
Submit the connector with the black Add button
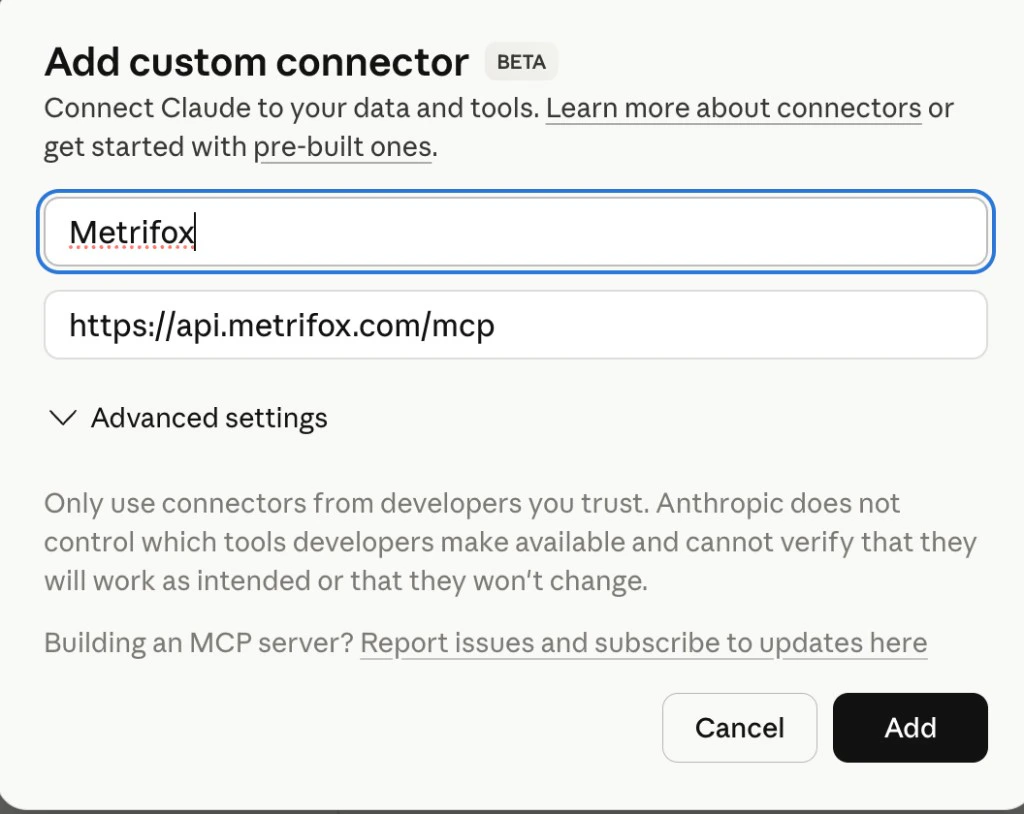click(910, 728)
